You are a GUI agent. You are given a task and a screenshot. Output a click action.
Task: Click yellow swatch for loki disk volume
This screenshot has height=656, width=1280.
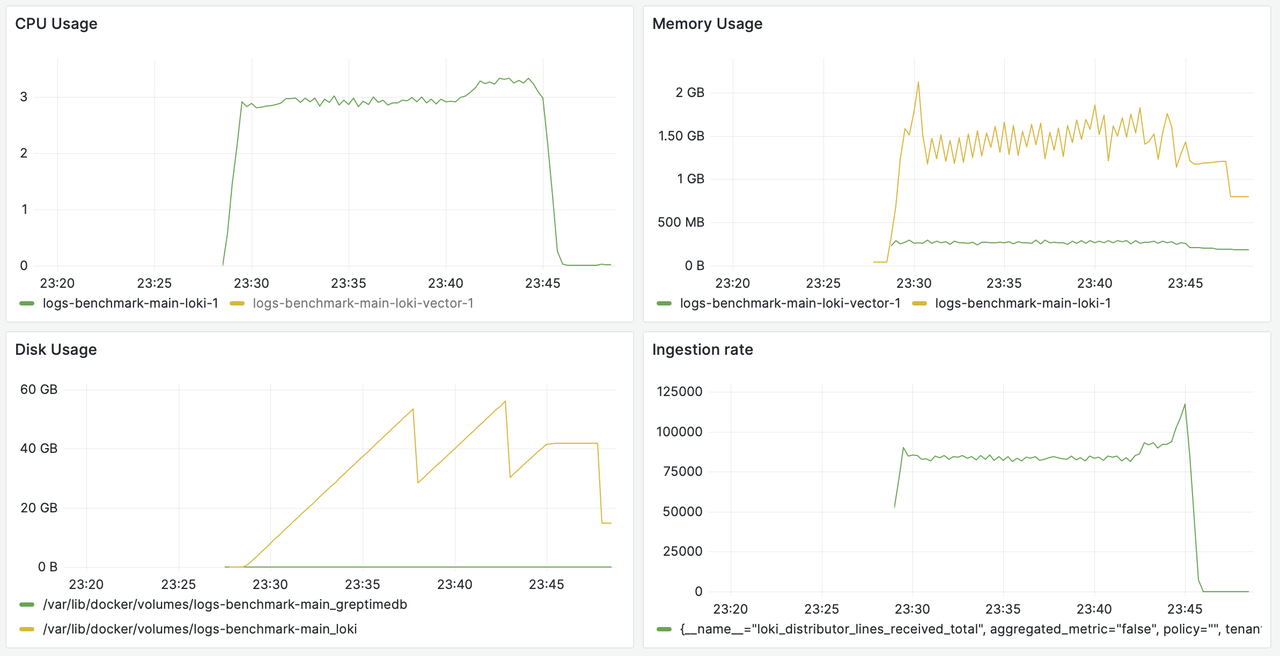click(x=27, y=629)
